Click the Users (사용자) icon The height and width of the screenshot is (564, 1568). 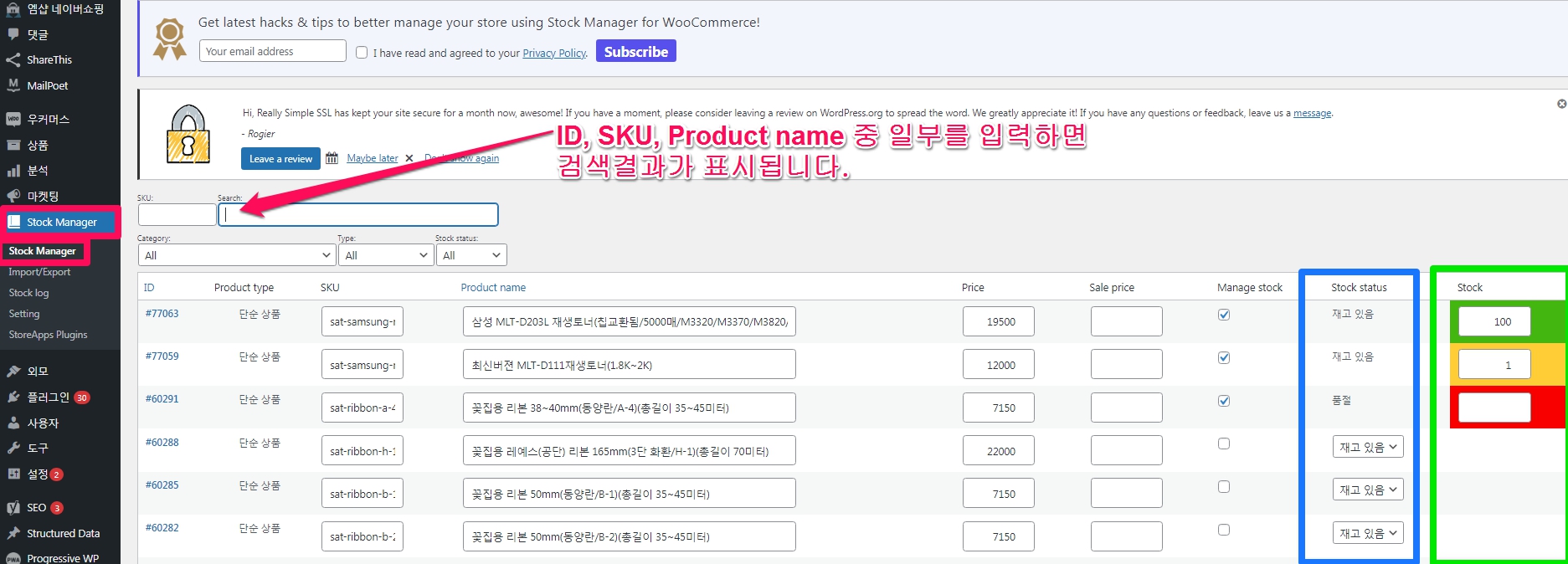pos(13,423)
